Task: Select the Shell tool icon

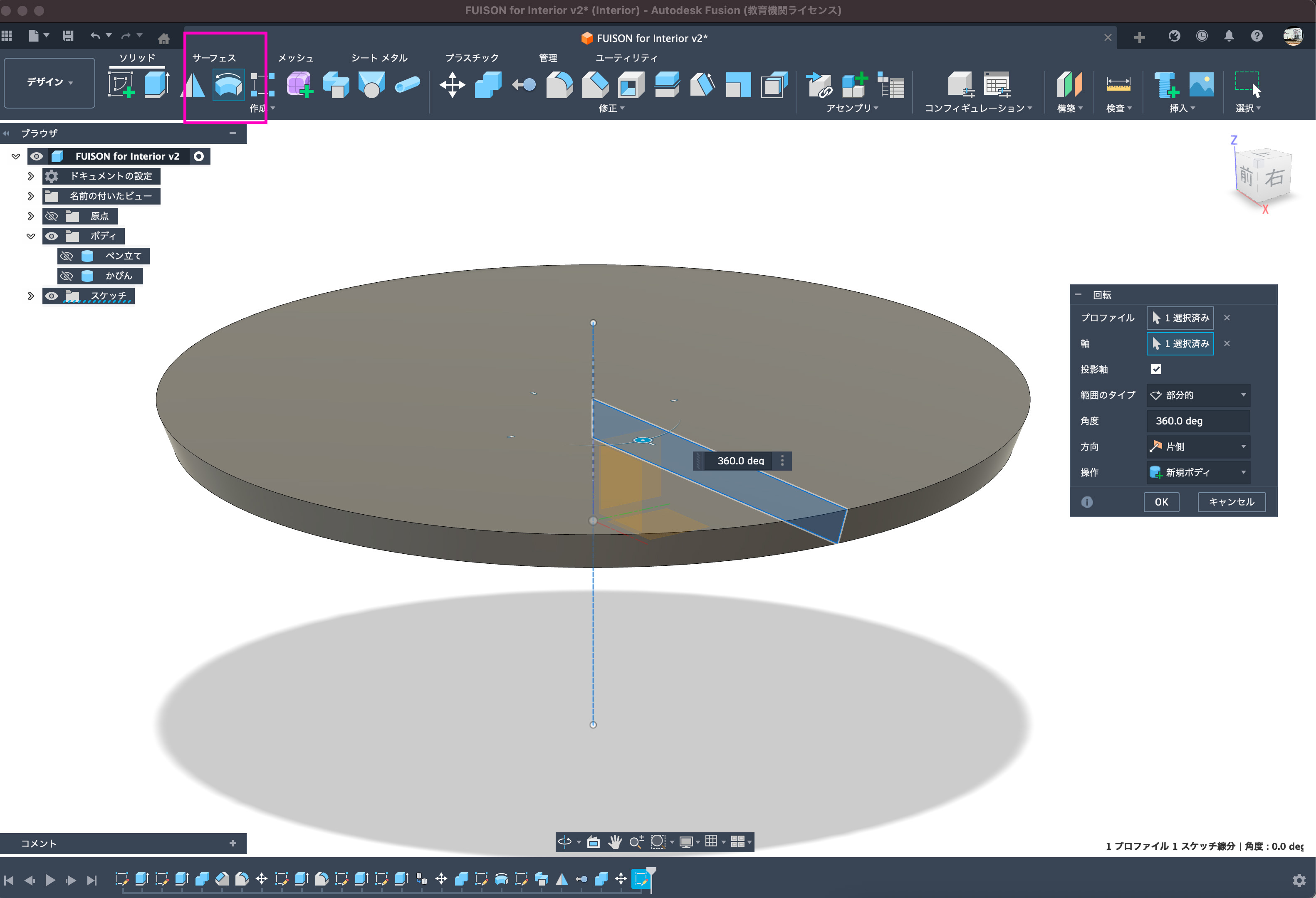Action: 631,86
